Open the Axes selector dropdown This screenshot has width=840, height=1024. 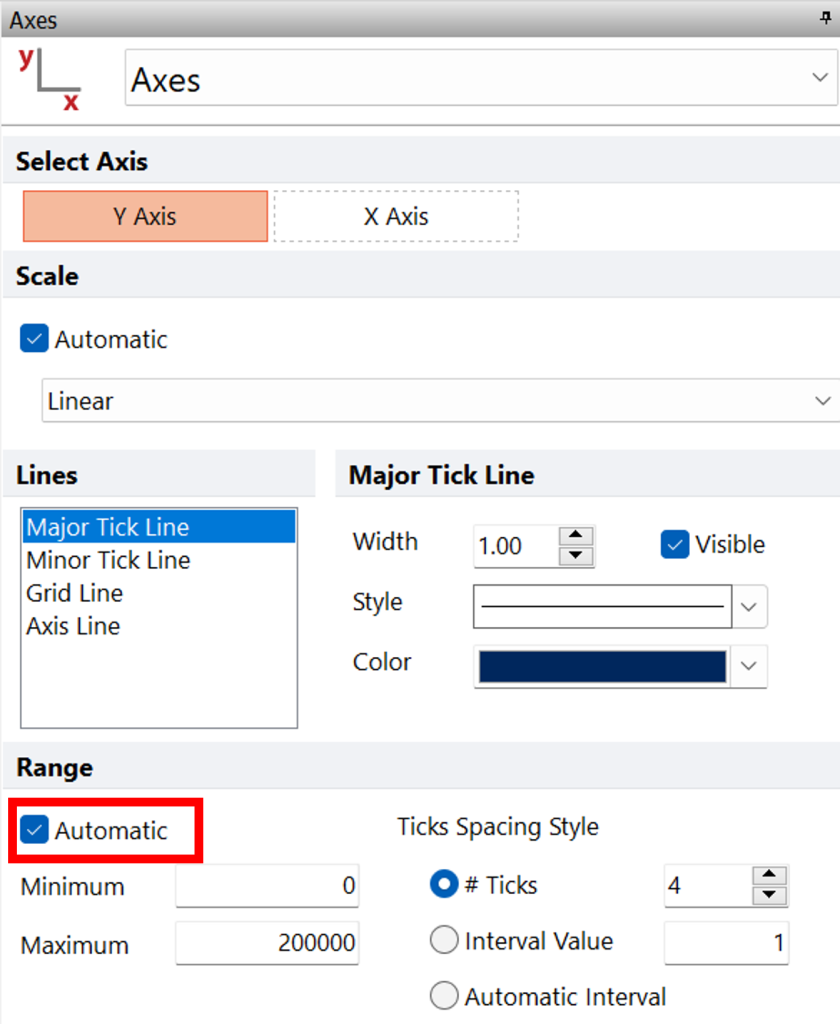822,76
